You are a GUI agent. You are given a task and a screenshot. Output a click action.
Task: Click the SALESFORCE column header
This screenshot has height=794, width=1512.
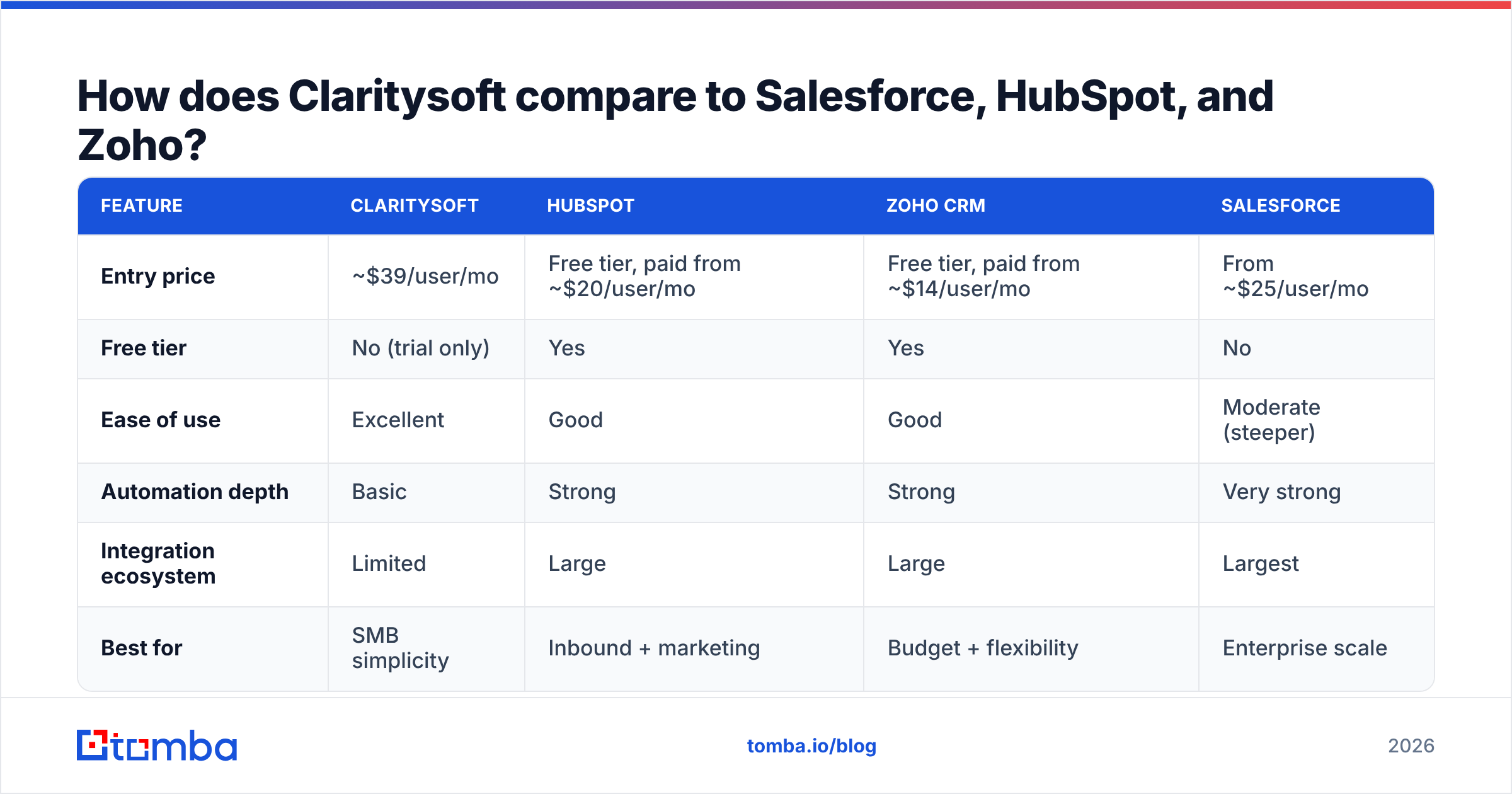pyautogui.click(x=1281, y=206)
